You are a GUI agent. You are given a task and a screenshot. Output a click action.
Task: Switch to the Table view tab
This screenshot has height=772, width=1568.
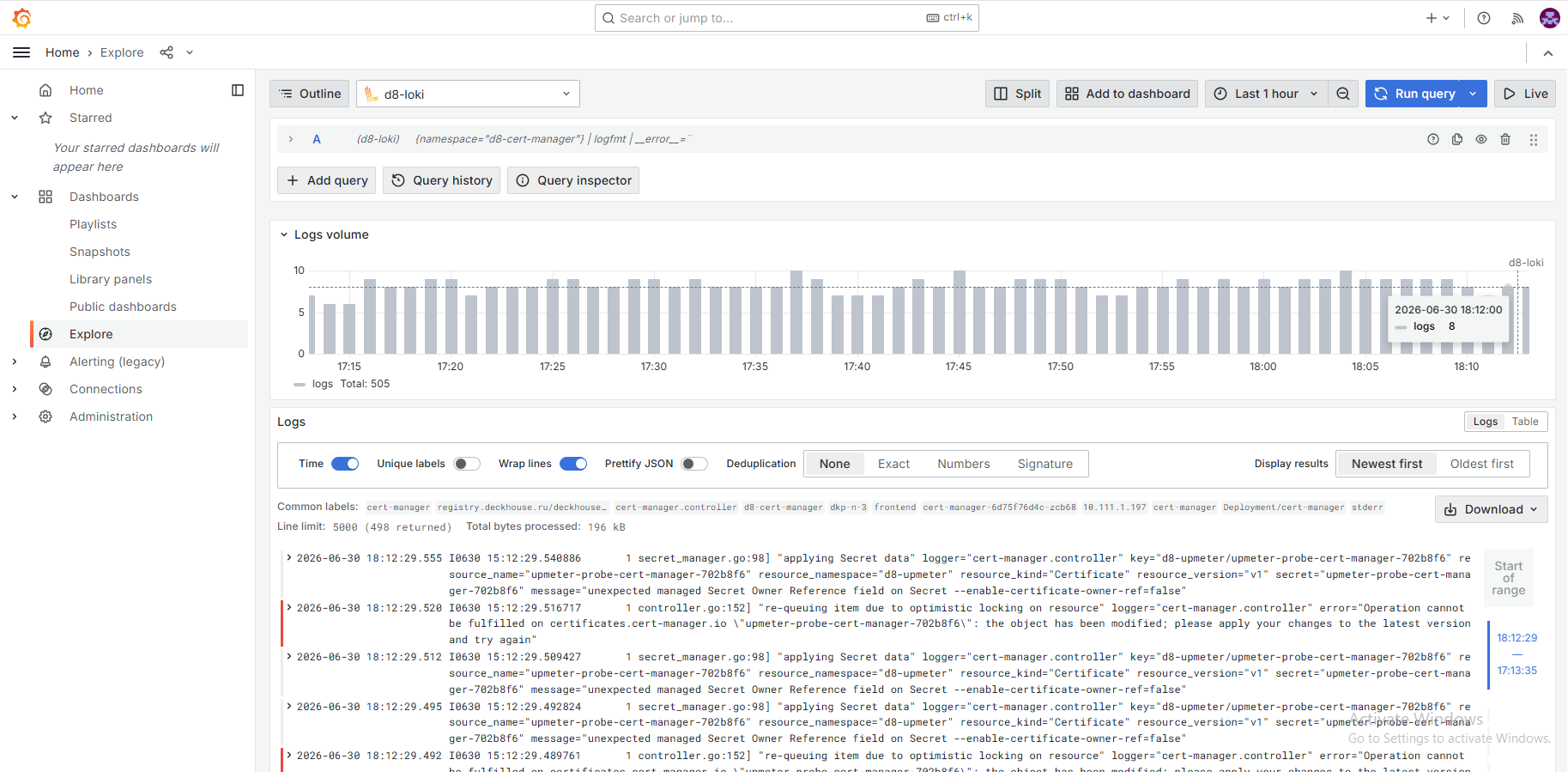point(1525,422)
